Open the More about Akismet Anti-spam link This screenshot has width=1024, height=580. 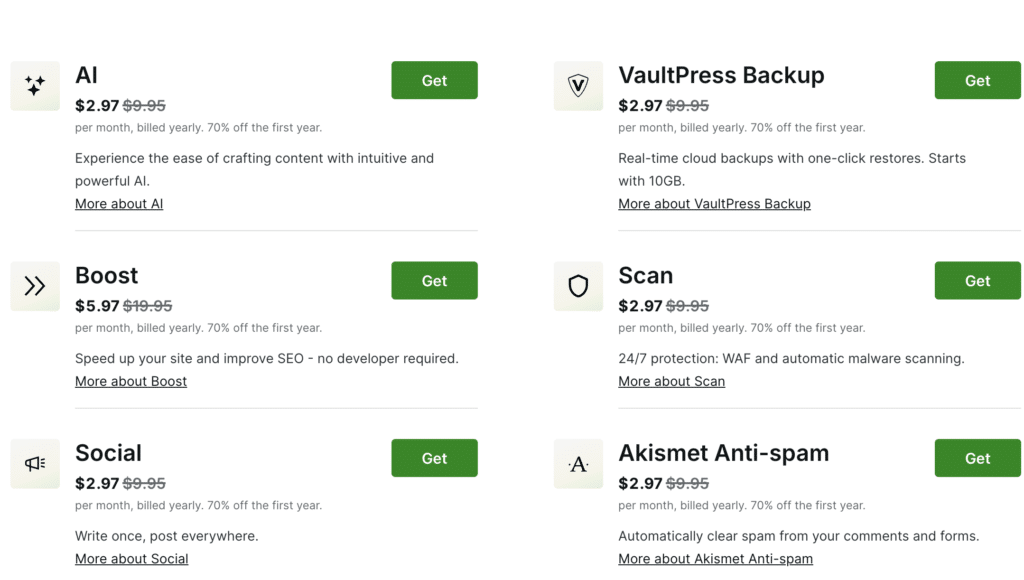click(x=715, y=558)
